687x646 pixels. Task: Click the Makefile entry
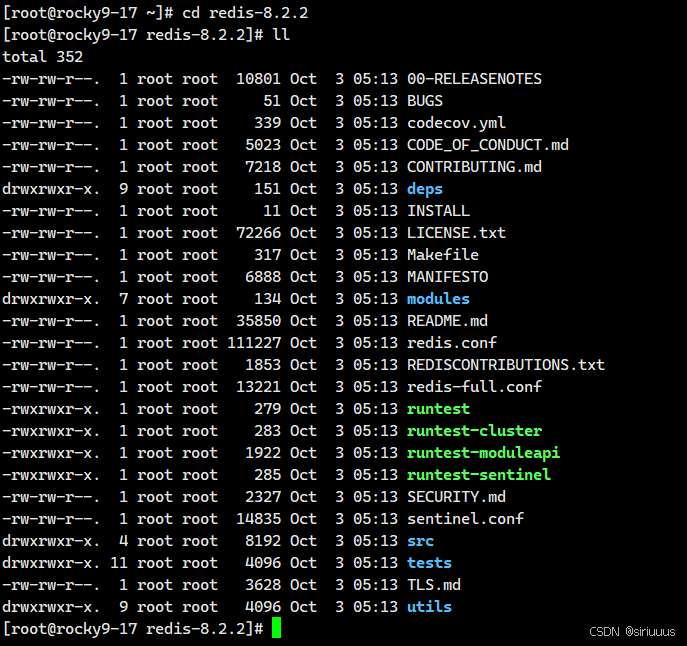[x=443, y=255]
